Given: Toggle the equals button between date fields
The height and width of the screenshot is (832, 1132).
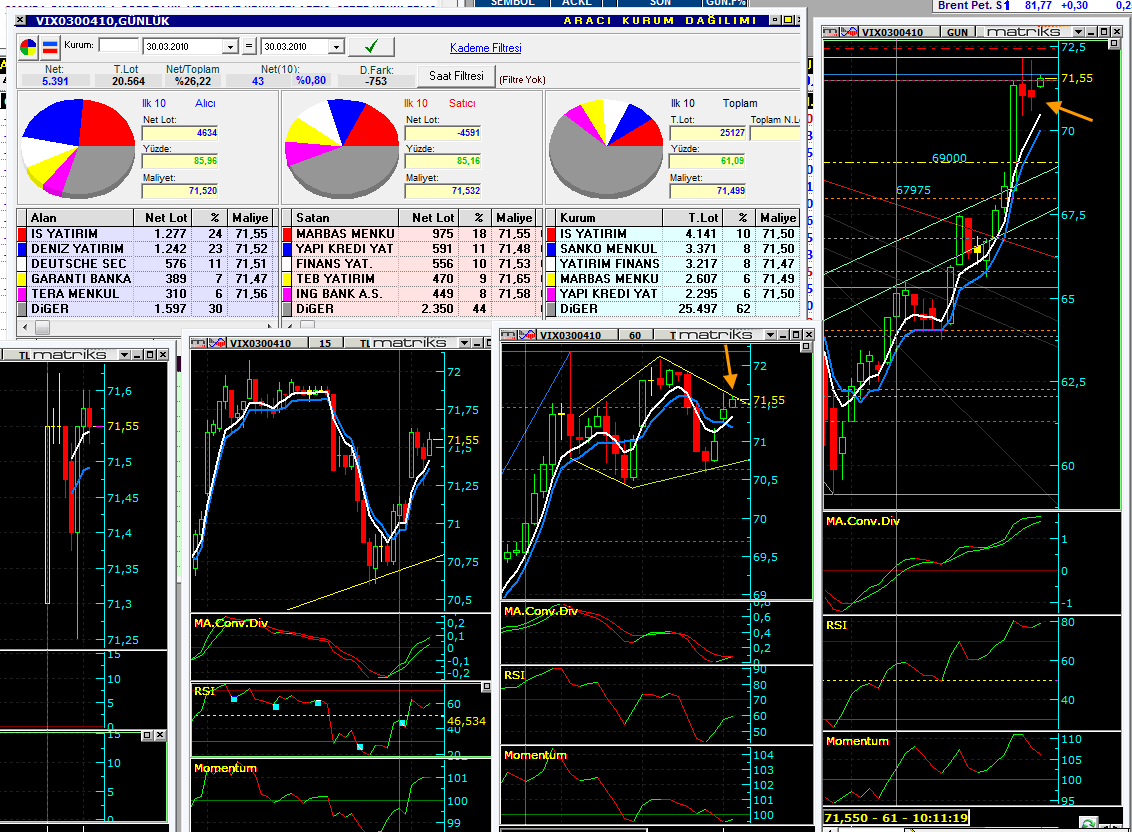Looking at the screenshot, I should click(248, 46).
